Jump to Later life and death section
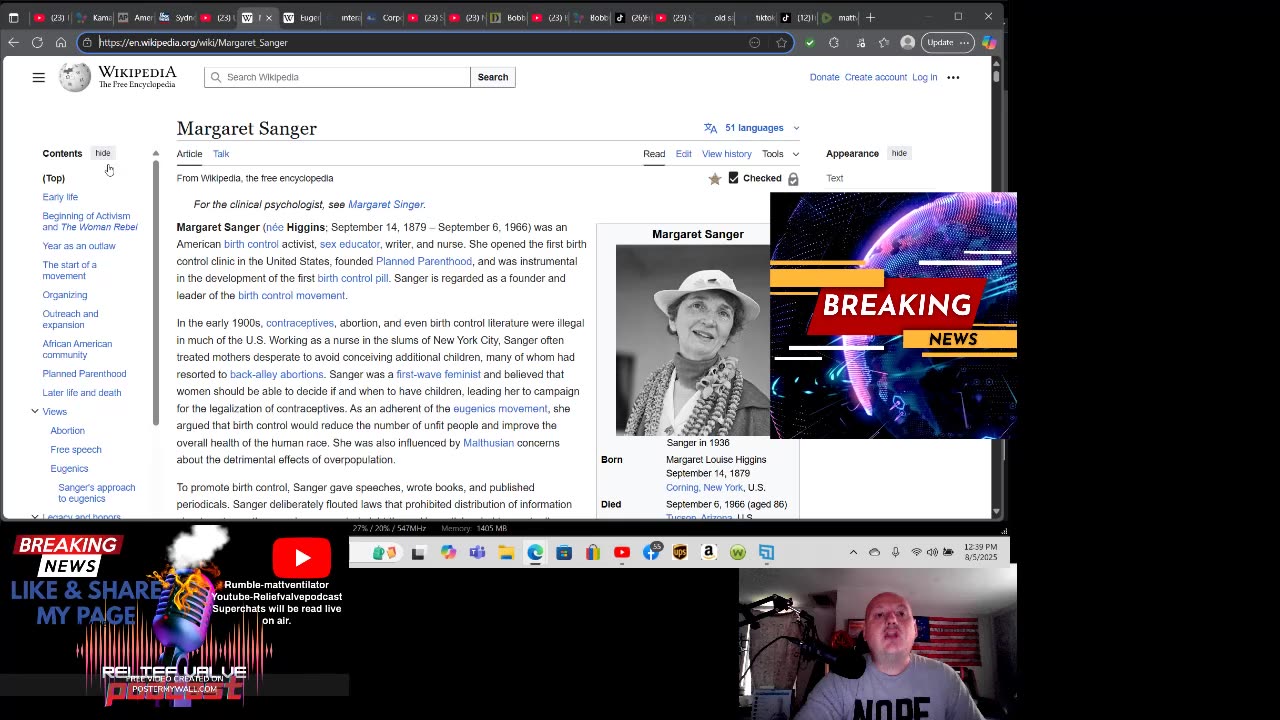The width and height of the screenshot is (1280, 720). [82, 393]
